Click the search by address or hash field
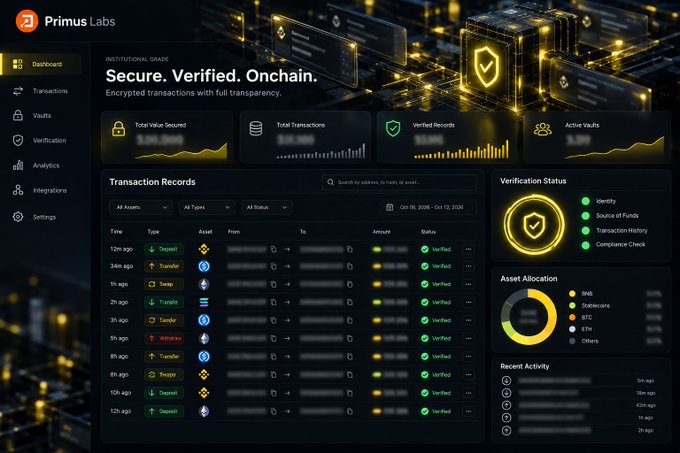This screenshot has width=680, height=453. (x=399, y=182)
